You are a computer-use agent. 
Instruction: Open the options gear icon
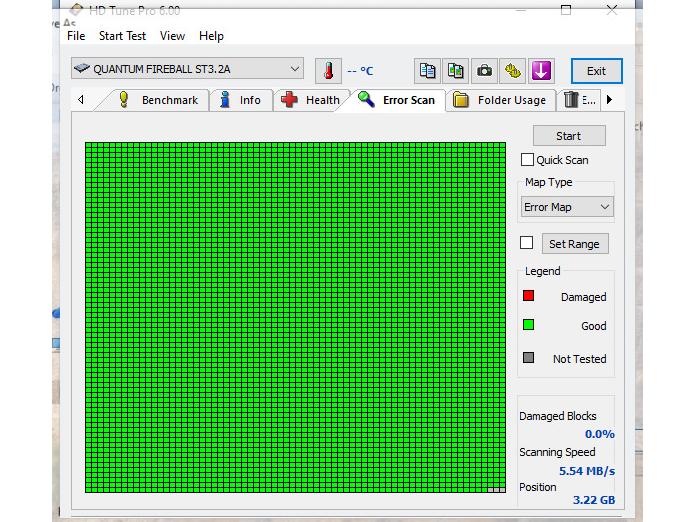point(512,71)
